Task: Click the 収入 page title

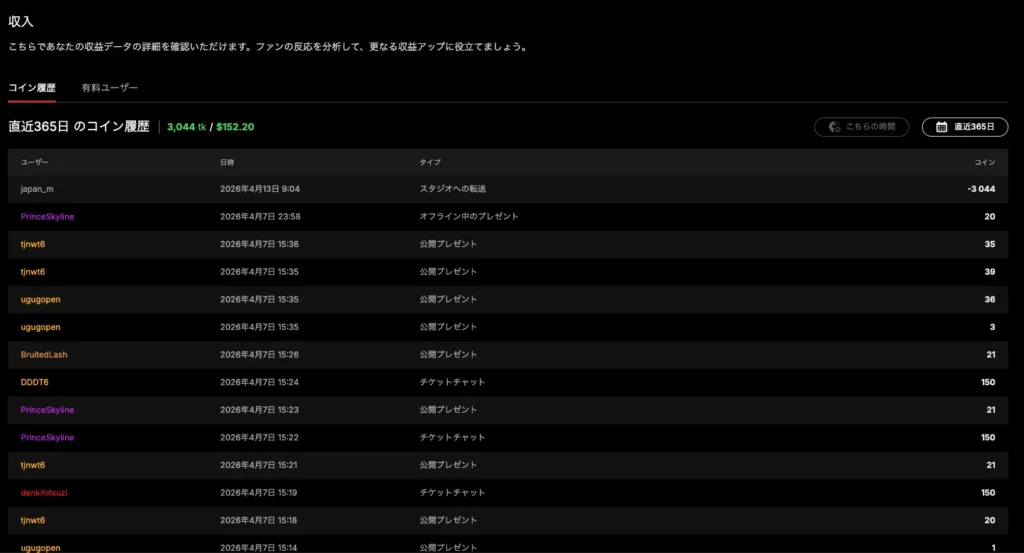Action: point(20,22)
